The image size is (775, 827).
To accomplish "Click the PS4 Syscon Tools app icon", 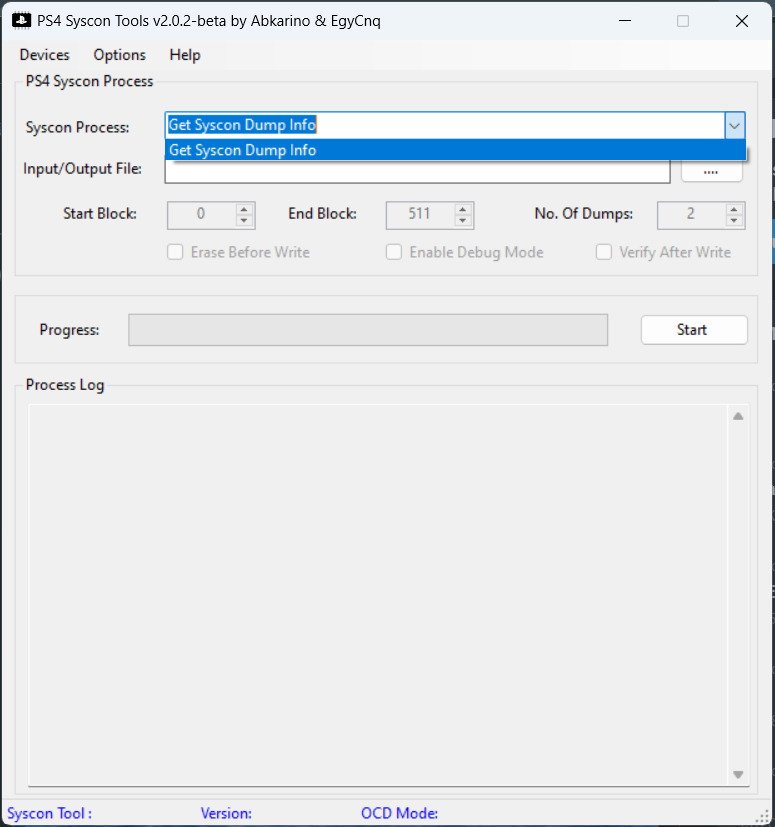I will (x=21, y=21).
